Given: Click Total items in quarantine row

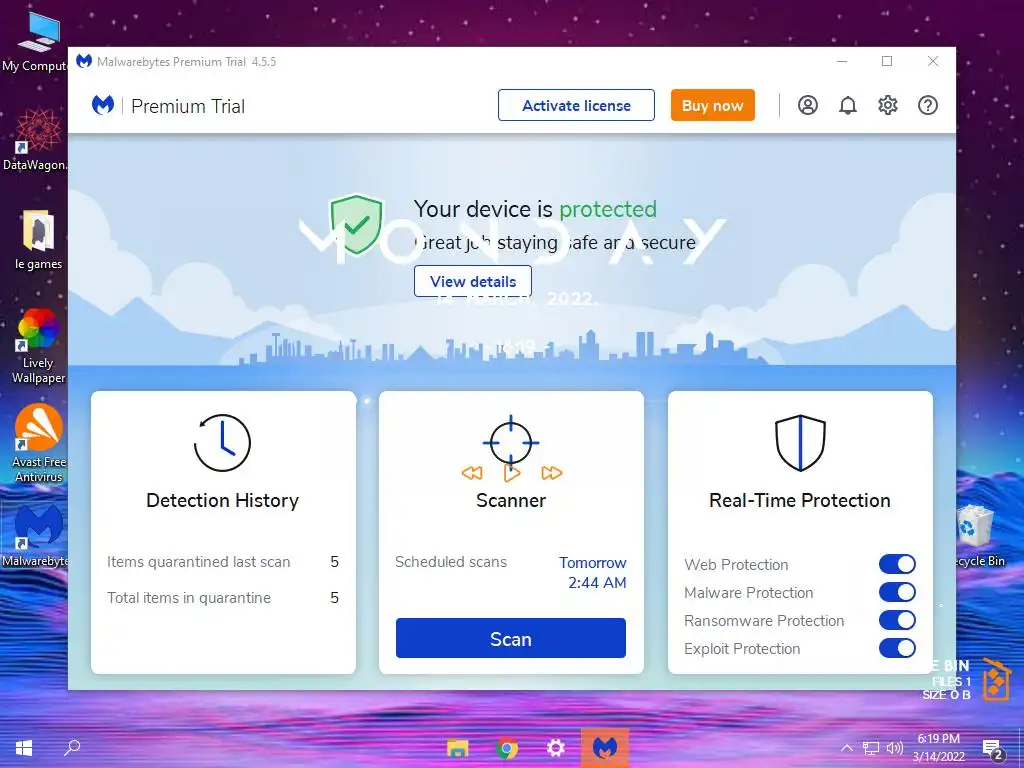Looking at the screenshot, I should click(223, 598).
